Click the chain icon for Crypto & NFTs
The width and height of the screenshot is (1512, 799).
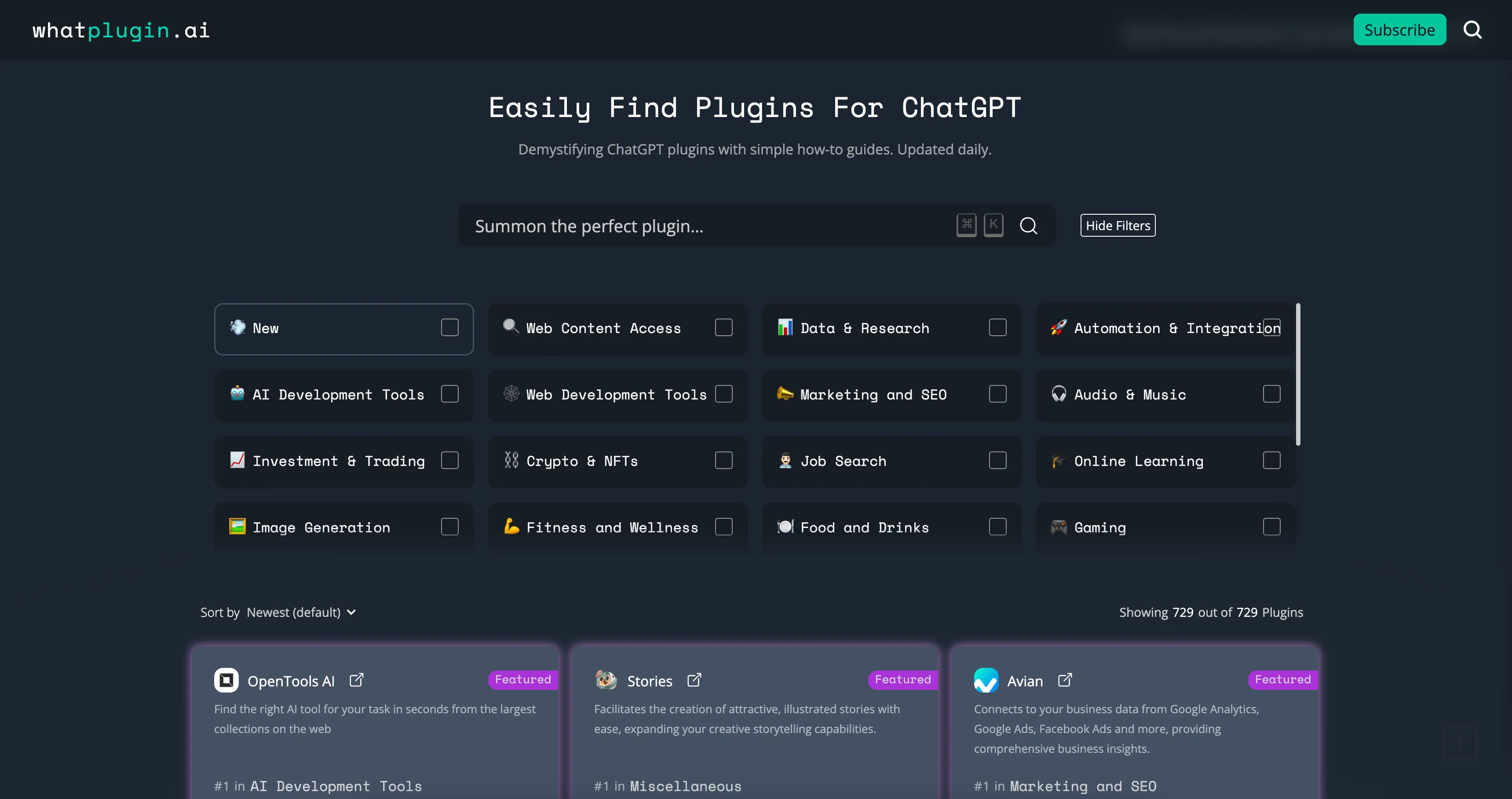(511, 460)
